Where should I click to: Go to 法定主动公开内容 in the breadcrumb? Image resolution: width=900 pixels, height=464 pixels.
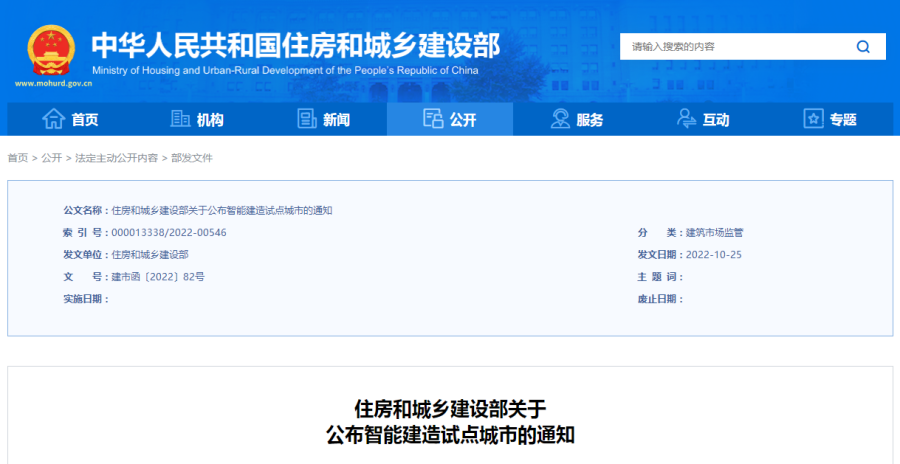(x=117, y=158)
